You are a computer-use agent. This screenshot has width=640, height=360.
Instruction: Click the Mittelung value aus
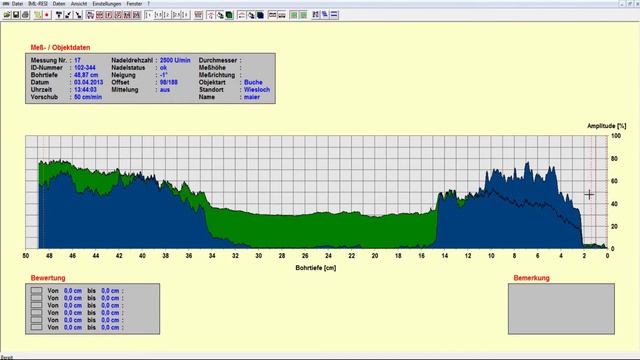[165, 90]
